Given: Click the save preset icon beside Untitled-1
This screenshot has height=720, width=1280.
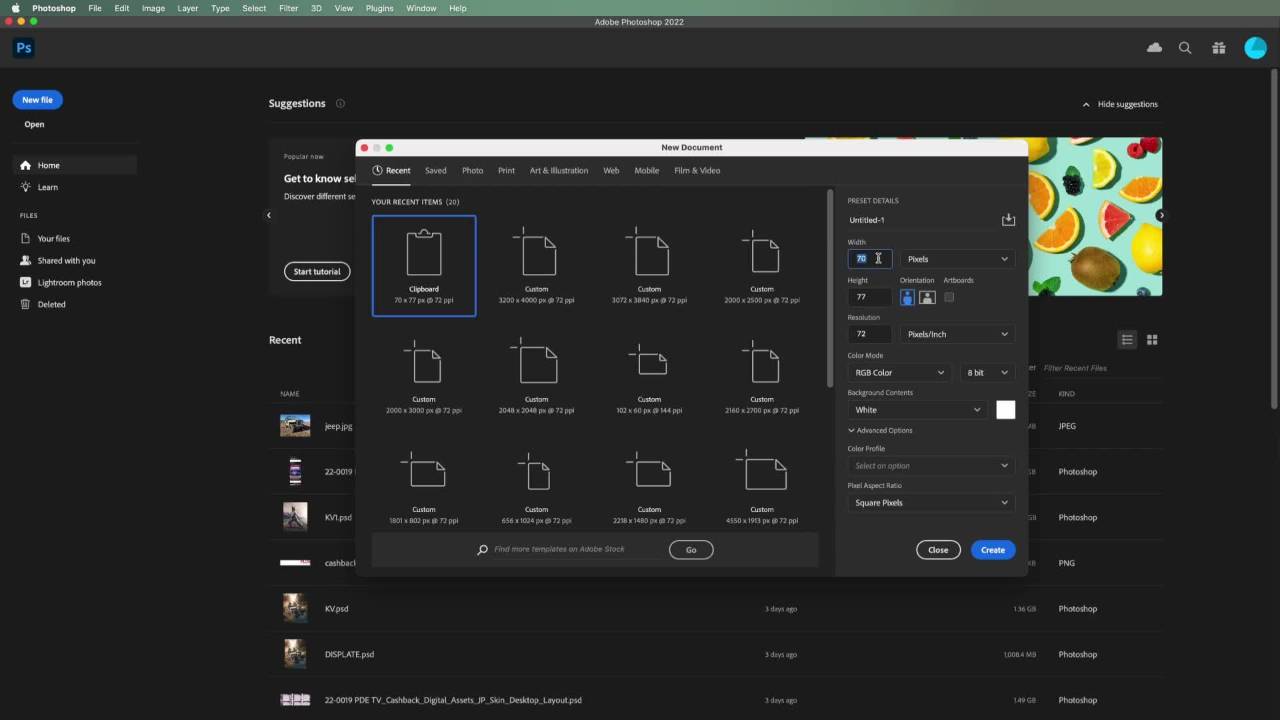Looking at the screenshot, I should (x=1008, y=220).
